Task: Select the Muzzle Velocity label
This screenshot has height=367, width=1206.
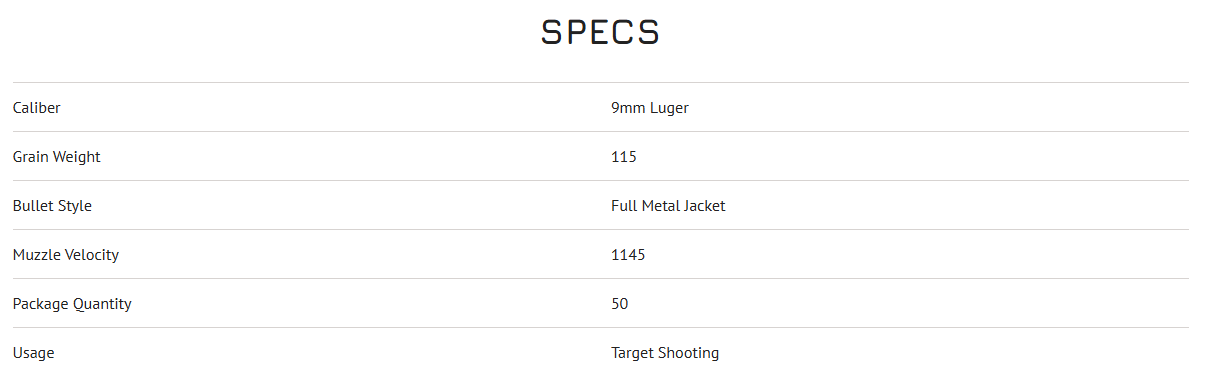Action: point(66,255)
